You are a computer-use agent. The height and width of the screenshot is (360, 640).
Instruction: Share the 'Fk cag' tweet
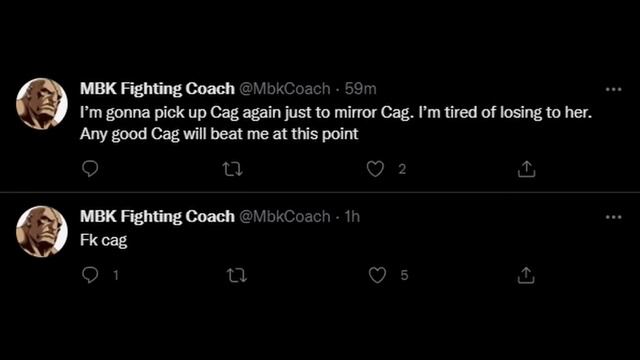526,275
